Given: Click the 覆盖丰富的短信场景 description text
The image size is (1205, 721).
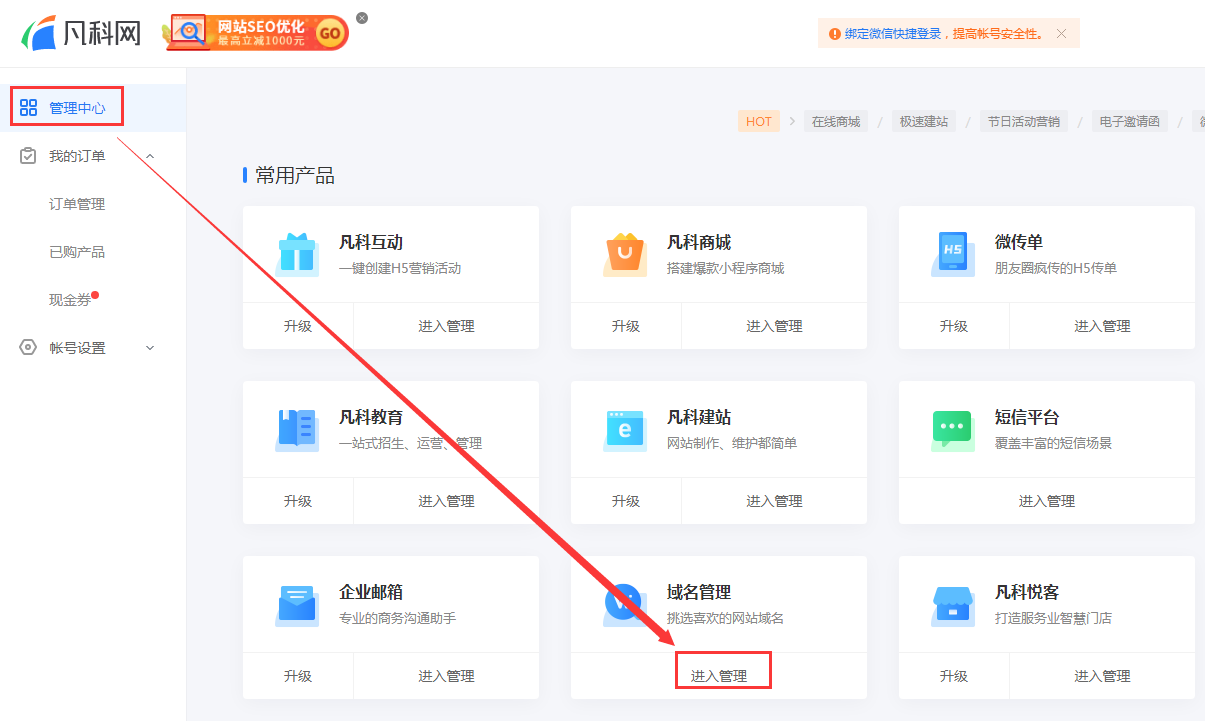Looking at the screenshot, I should [1053, 443].
